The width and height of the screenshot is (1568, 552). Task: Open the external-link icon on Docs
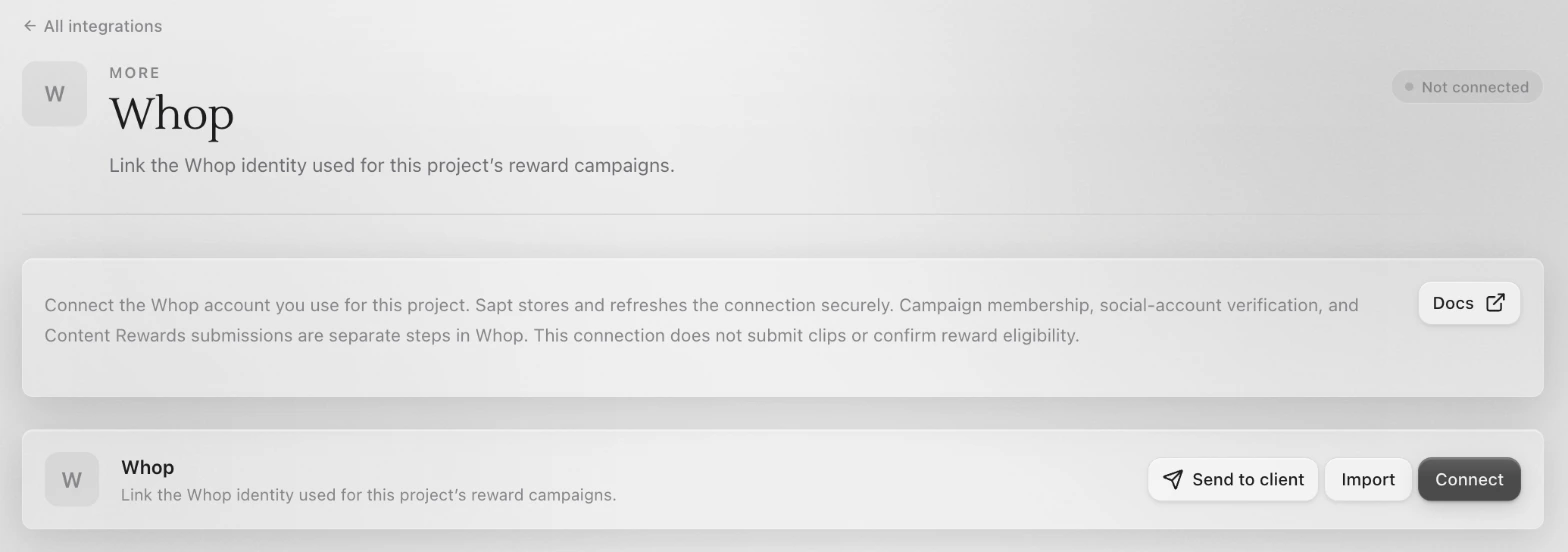pos(1495,303)
